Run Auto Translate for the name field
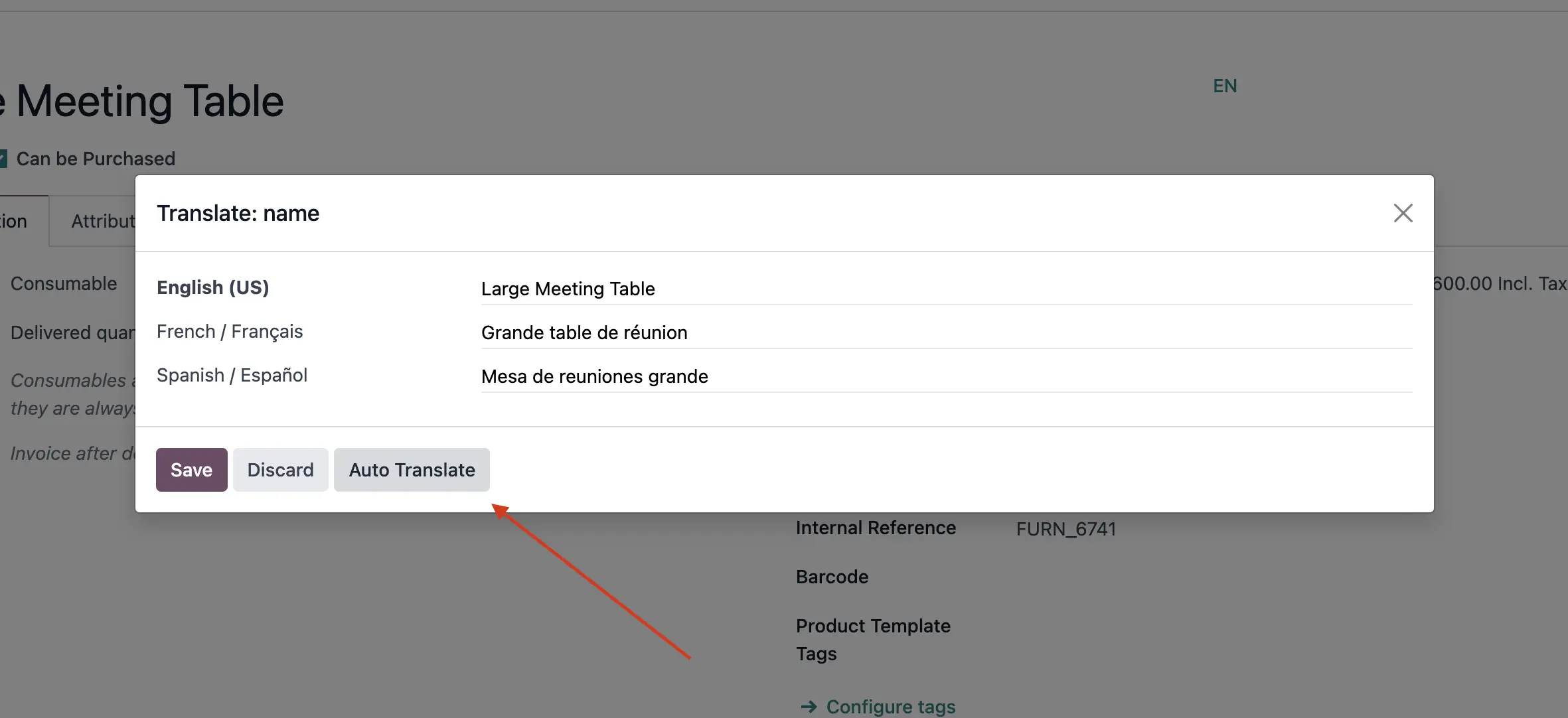Screen dimensions: 1568x718 coord(411,469)
